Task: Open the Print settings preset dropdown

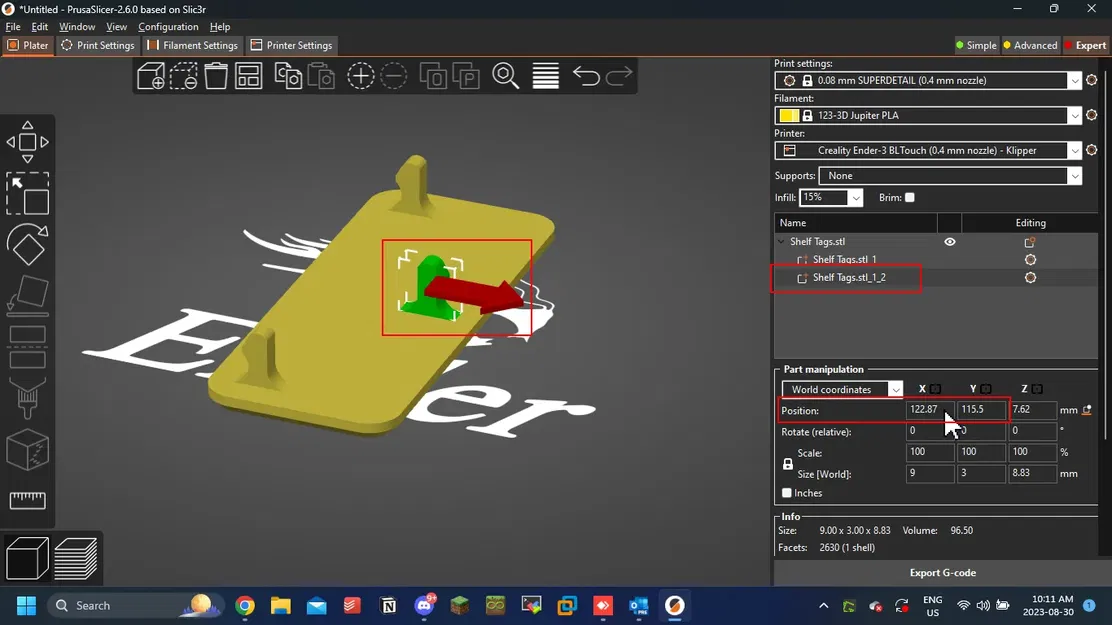Action: tap(1075, 80)
